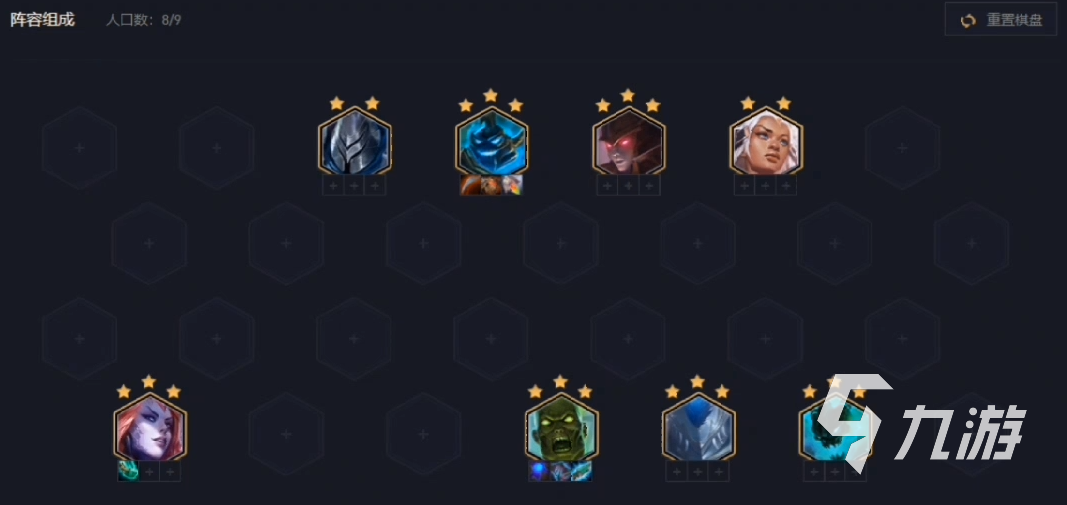Viewport: 1067px width, 505px height.
Task: Click the 重置棋盘 reset board button
Action: (1000, 20)
